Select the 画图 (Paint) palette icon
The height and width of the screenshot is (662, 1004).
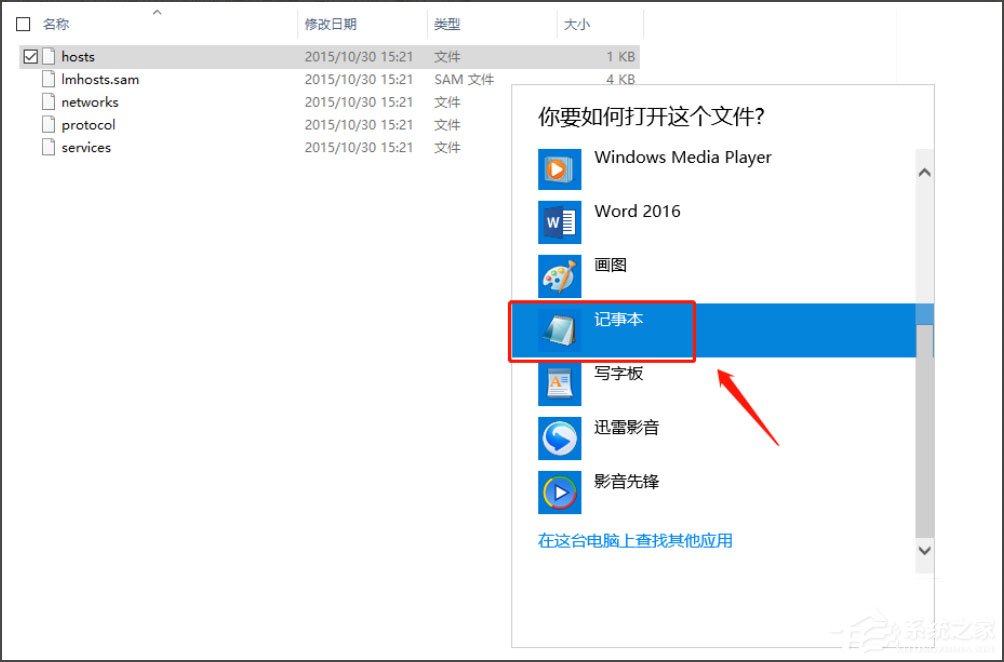pos(559,276)
